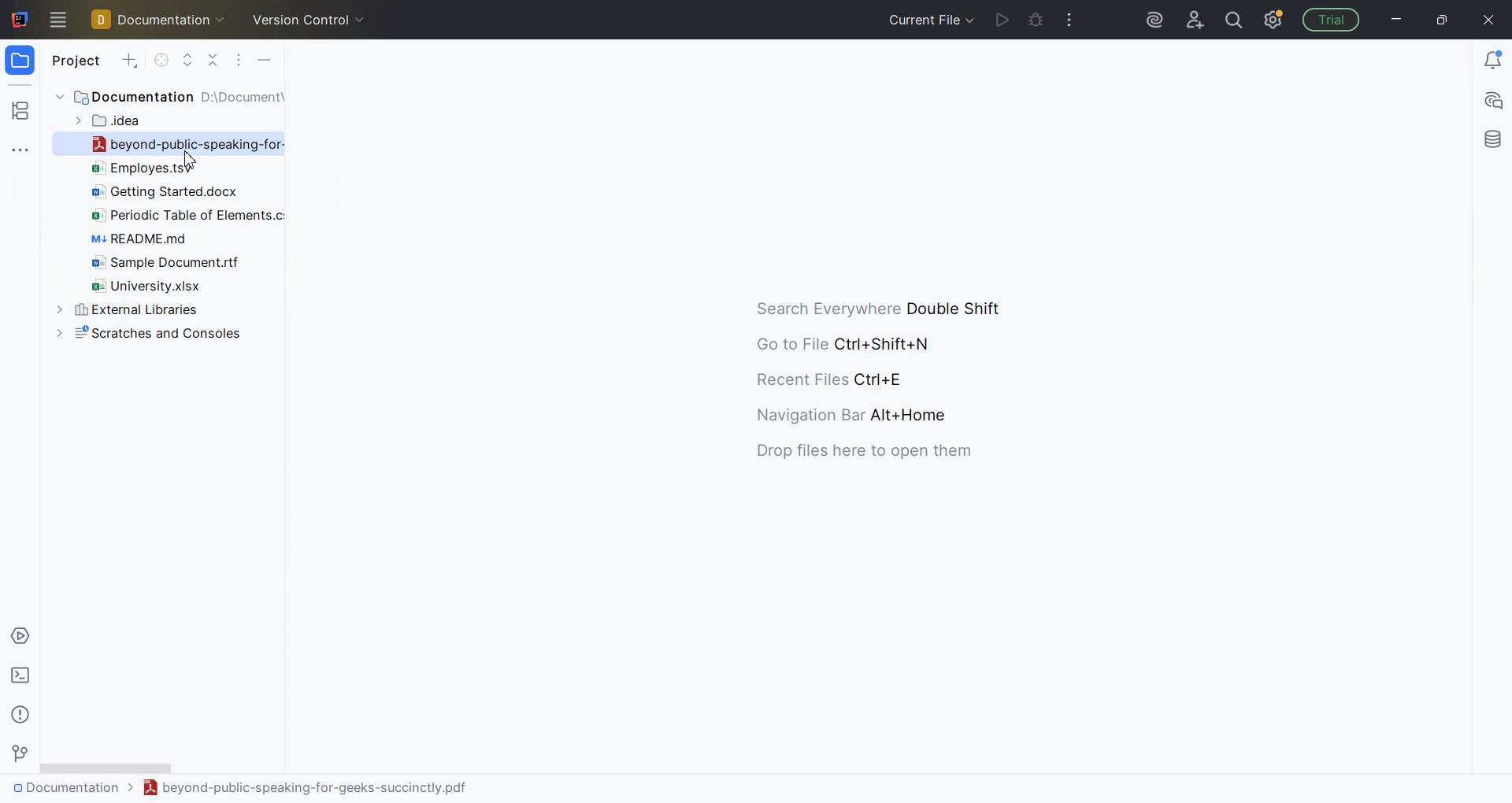Click the IntelliJ IDEA logo icon

[x=20, y=20]
